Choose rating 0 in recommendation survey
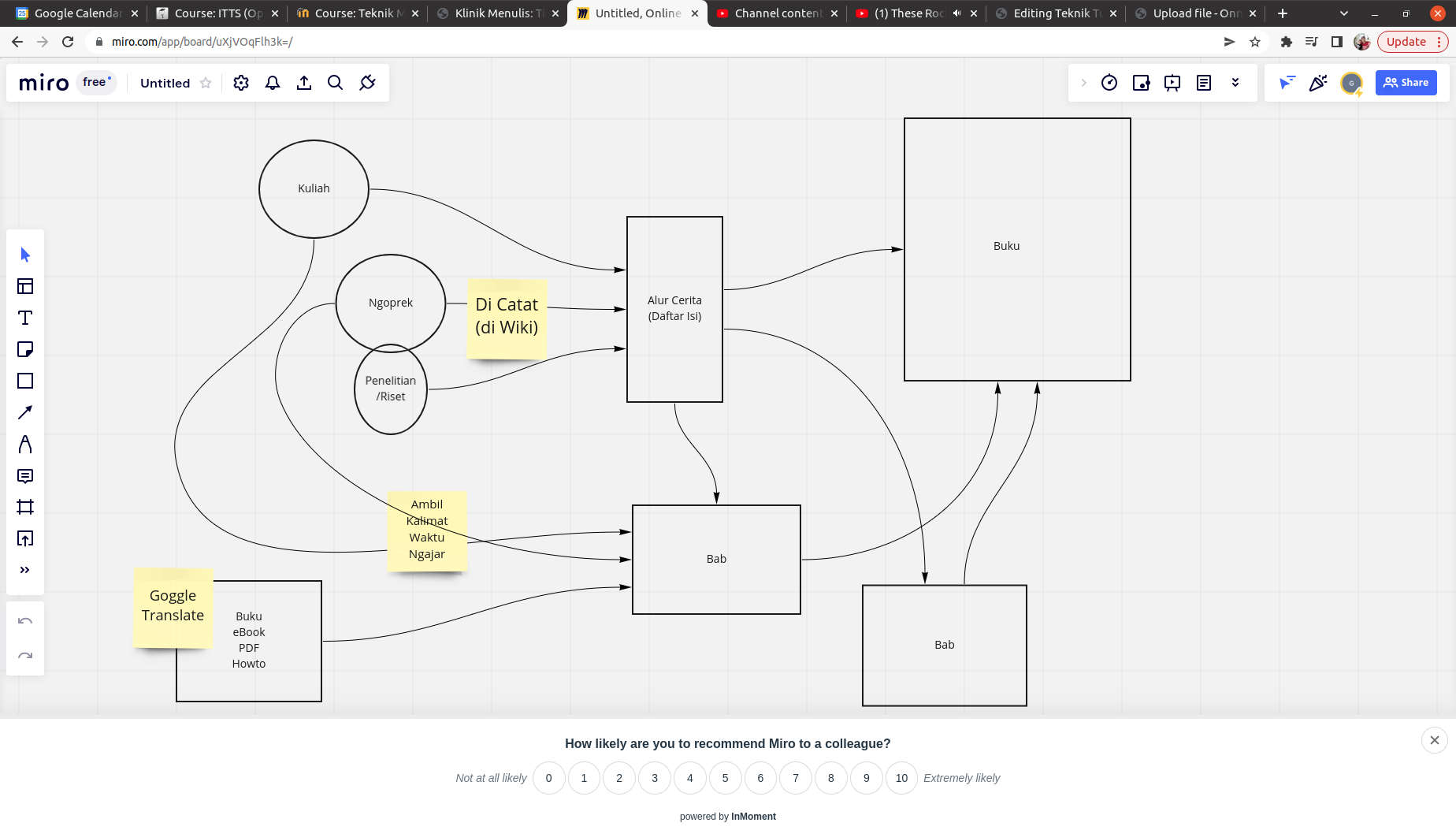1456x830 pixels. [548, 778]
